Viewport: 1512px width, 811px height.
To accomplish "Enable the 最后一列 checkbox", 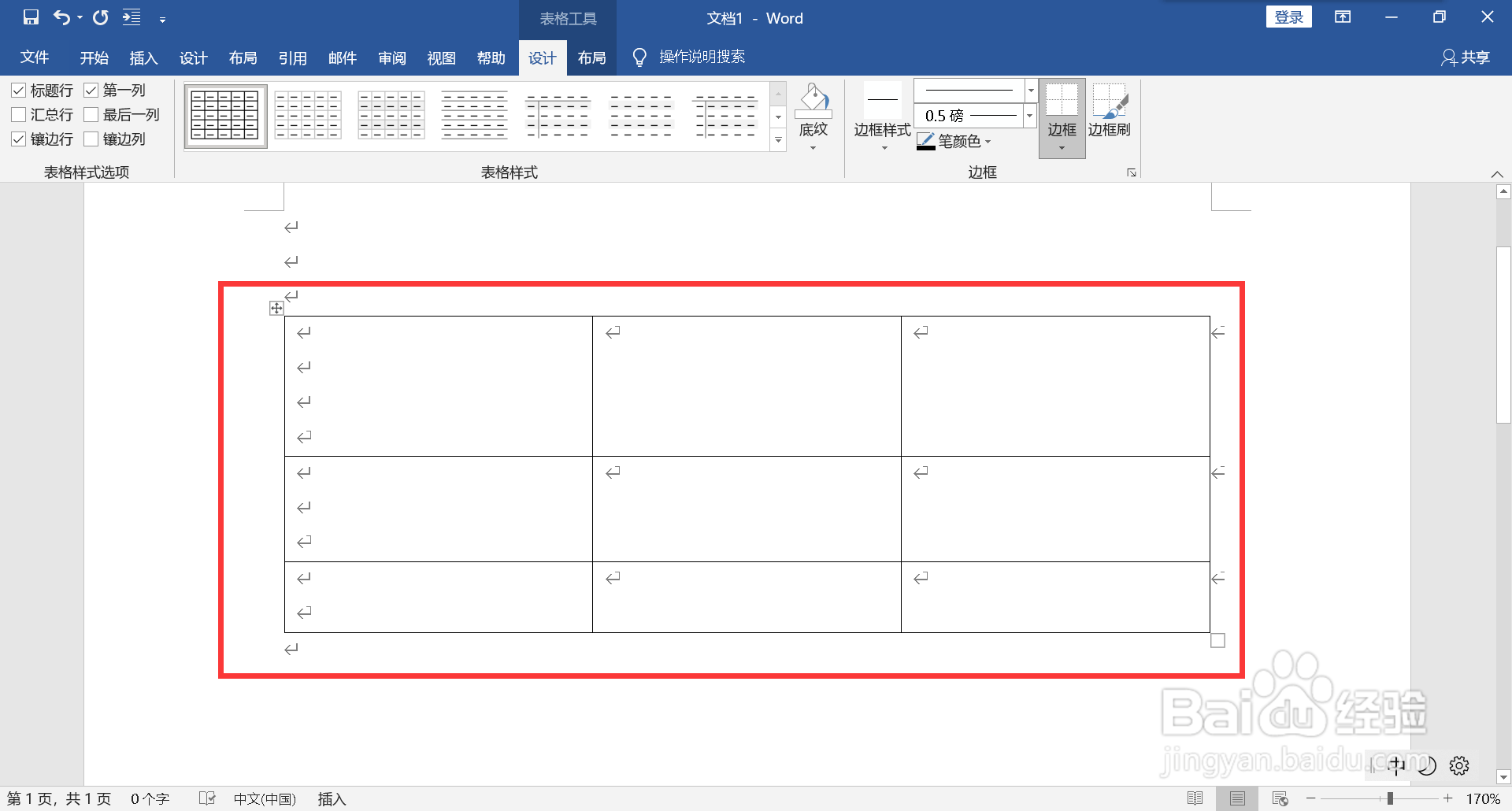I will [x=91, y=114].
